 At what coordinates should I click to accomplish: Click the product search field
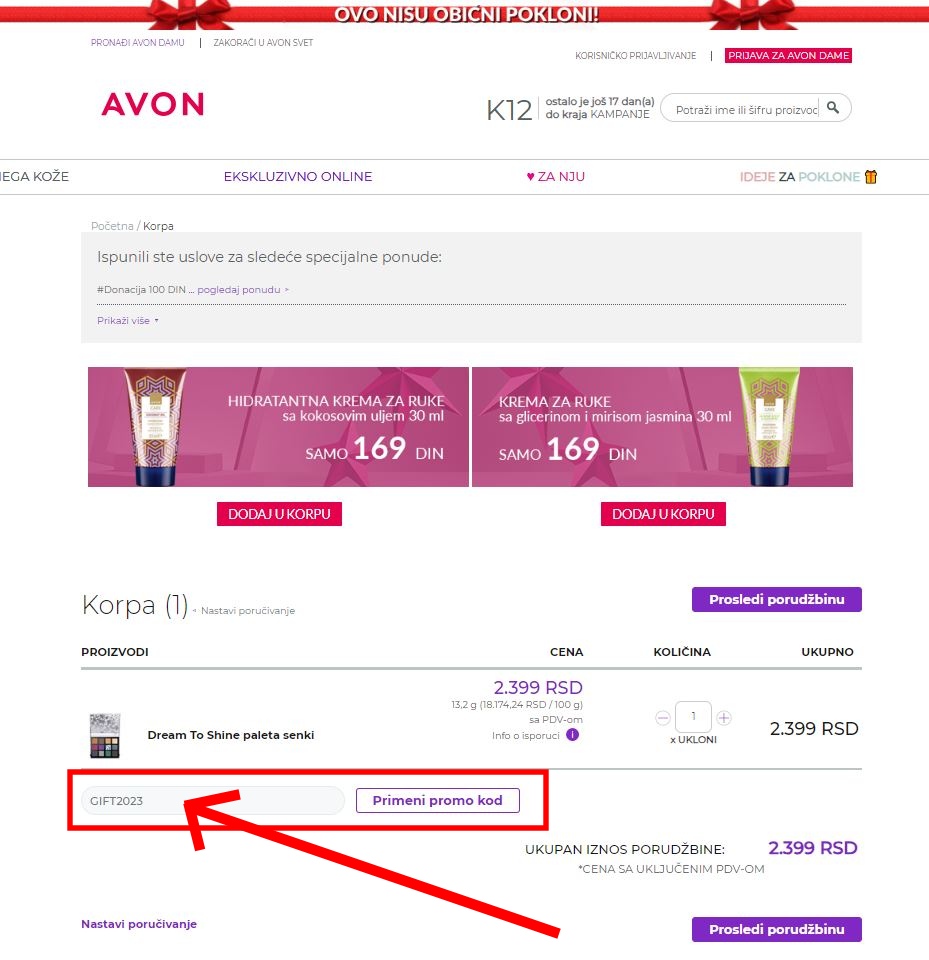coord(746,110)
